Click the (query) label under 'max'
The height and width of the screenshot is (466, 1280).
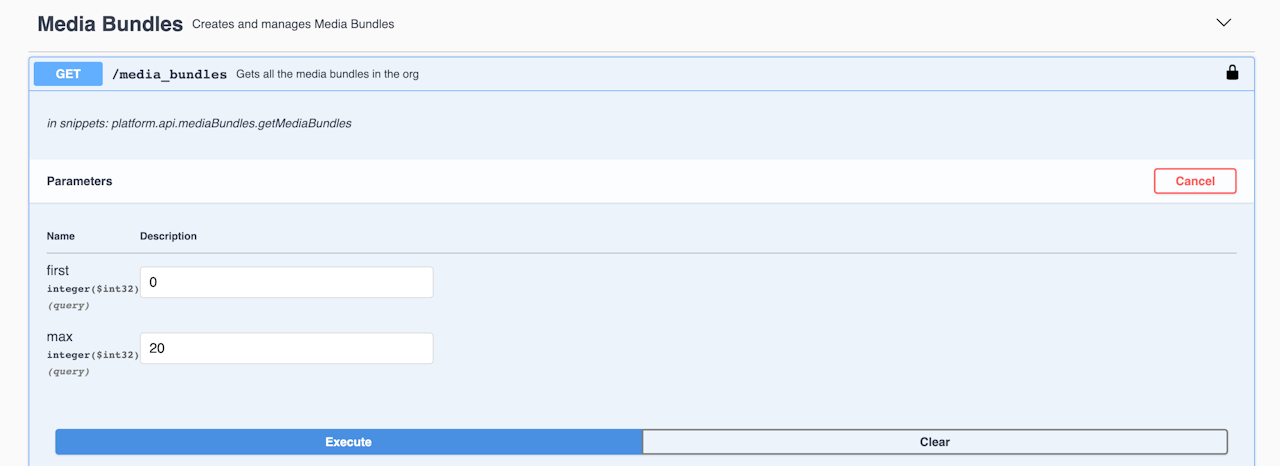[68, 372]
